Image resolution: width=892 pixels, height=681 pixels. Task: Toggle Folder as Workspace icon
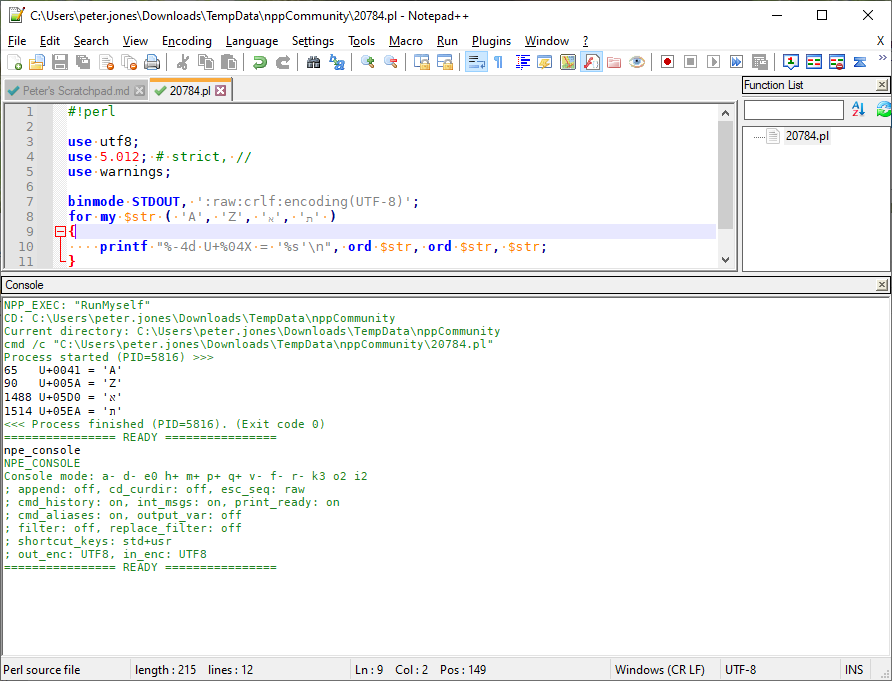[x=614, y=62]
